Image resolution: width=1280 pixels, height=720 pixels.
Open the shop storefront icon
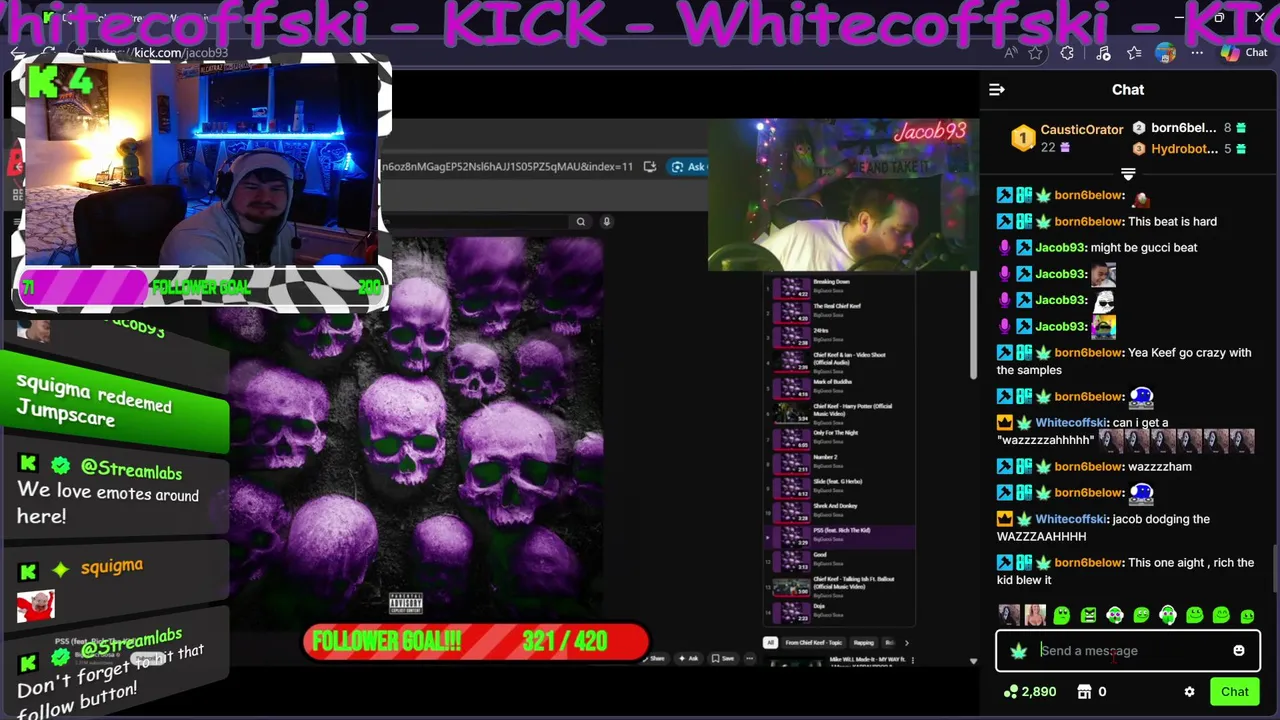tap(1084, 692)
